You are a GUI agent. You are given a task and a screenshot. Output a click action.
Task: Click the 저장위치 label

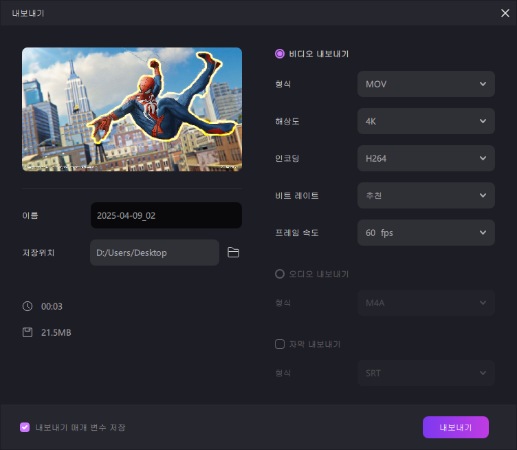pos(38,253)
